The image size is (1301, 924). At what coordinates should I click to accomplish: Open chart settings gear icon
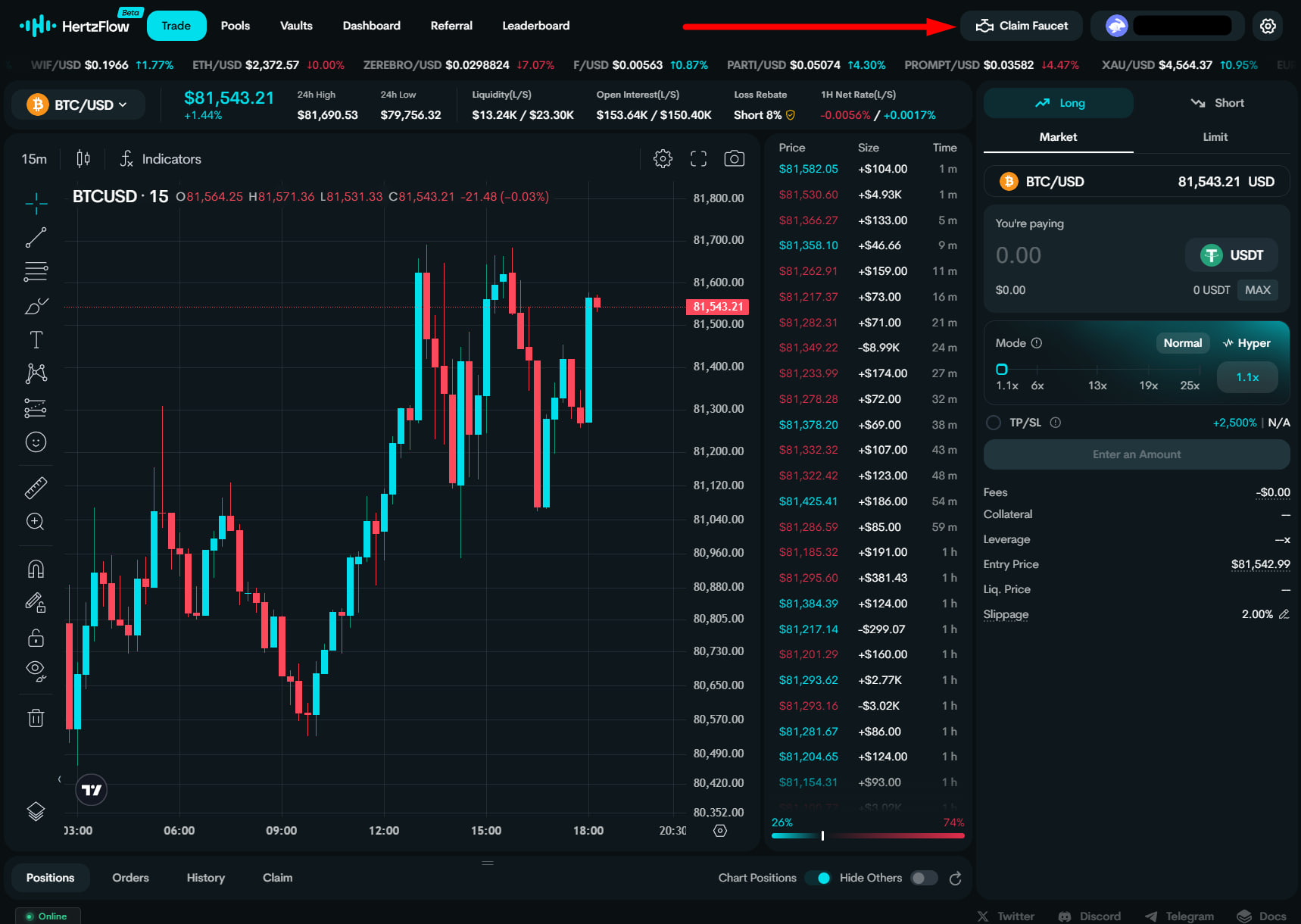663,158
